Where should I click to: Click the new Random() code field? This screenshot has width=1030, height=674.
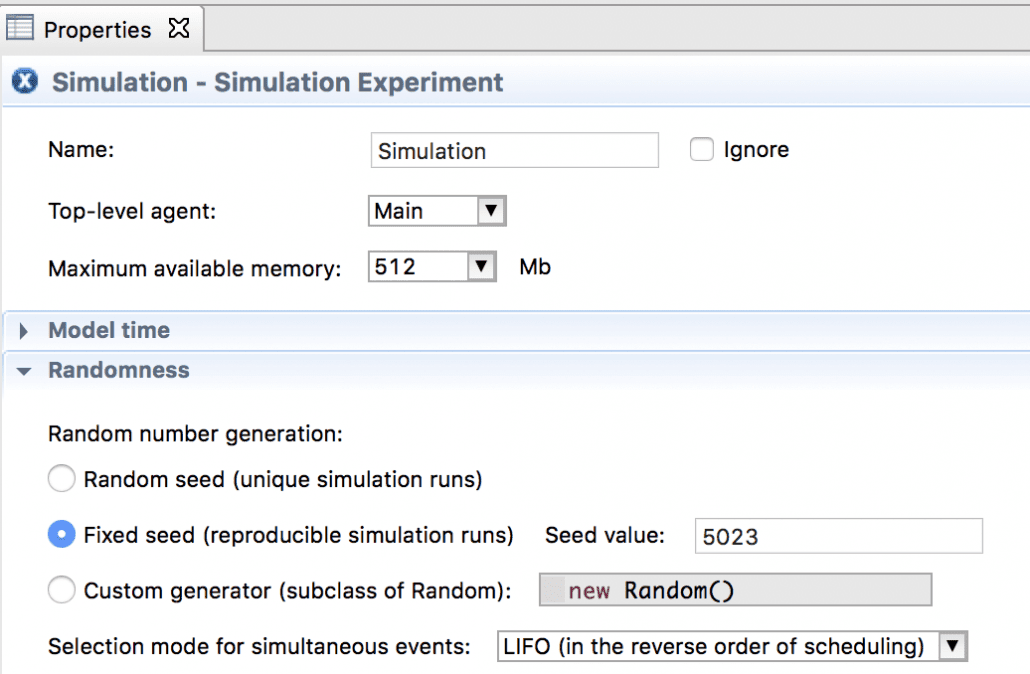point(735,591)
